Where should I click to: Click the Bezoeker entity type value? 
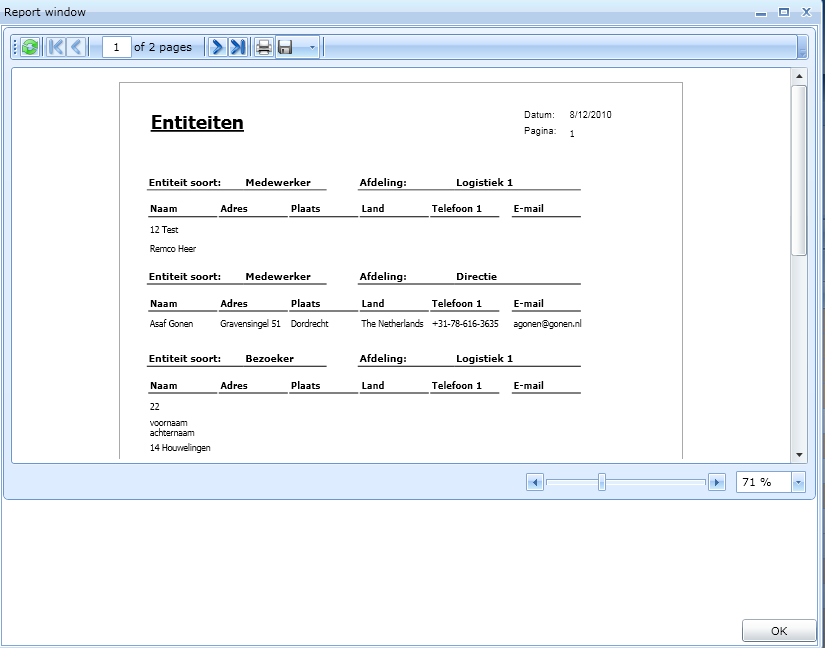tap(269, 359)
